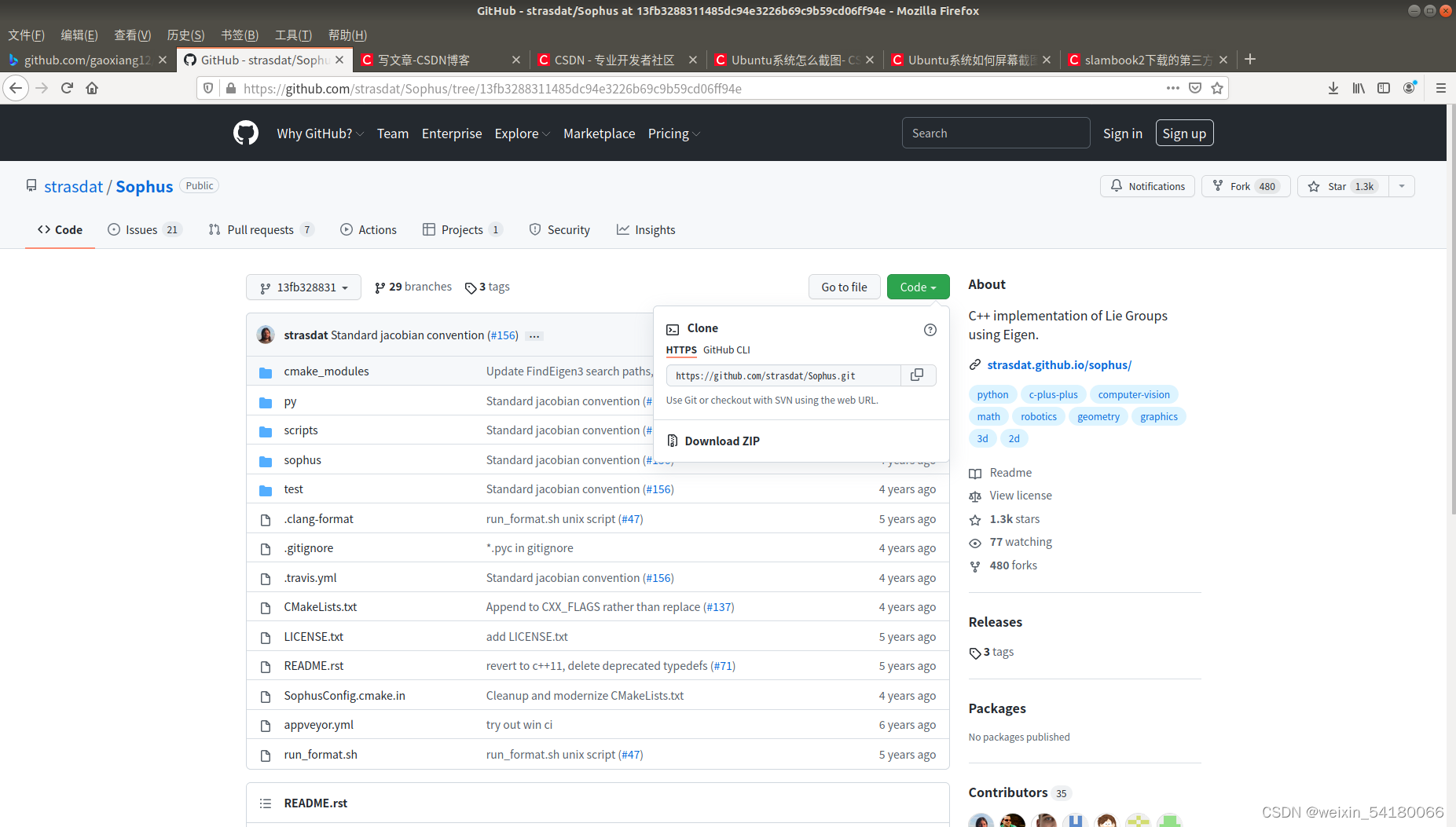Switch to the Issues tab
The height and width of the screenshot is (827, 1456).
pos(145,229)
